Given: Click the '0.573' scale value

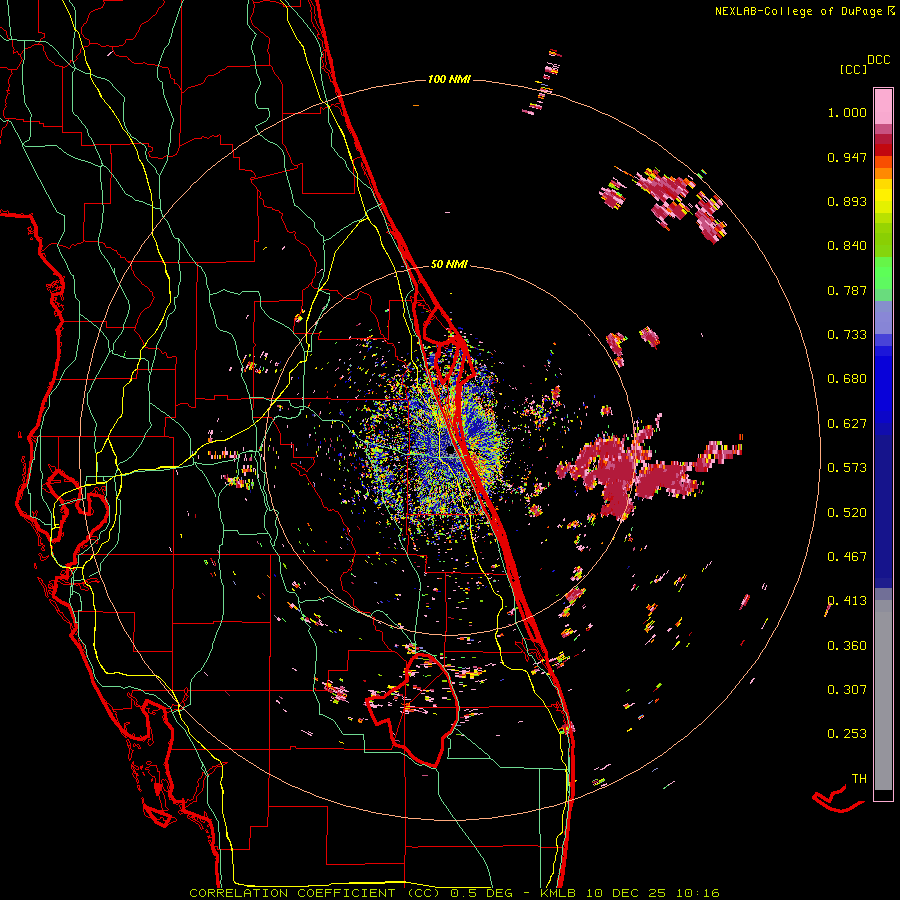Looking at the screenshot, I should point(847,468).
